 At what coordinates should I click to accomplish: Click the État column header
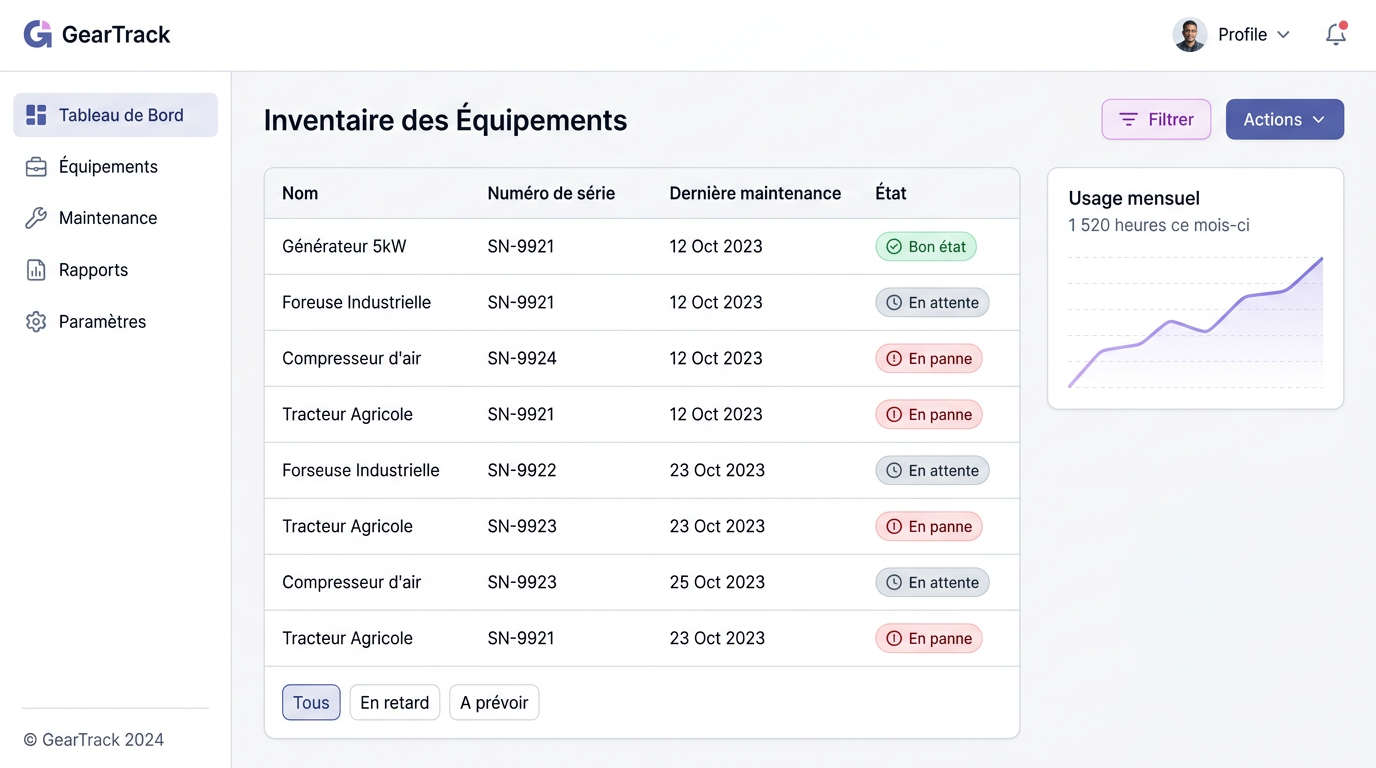[891, 194]
